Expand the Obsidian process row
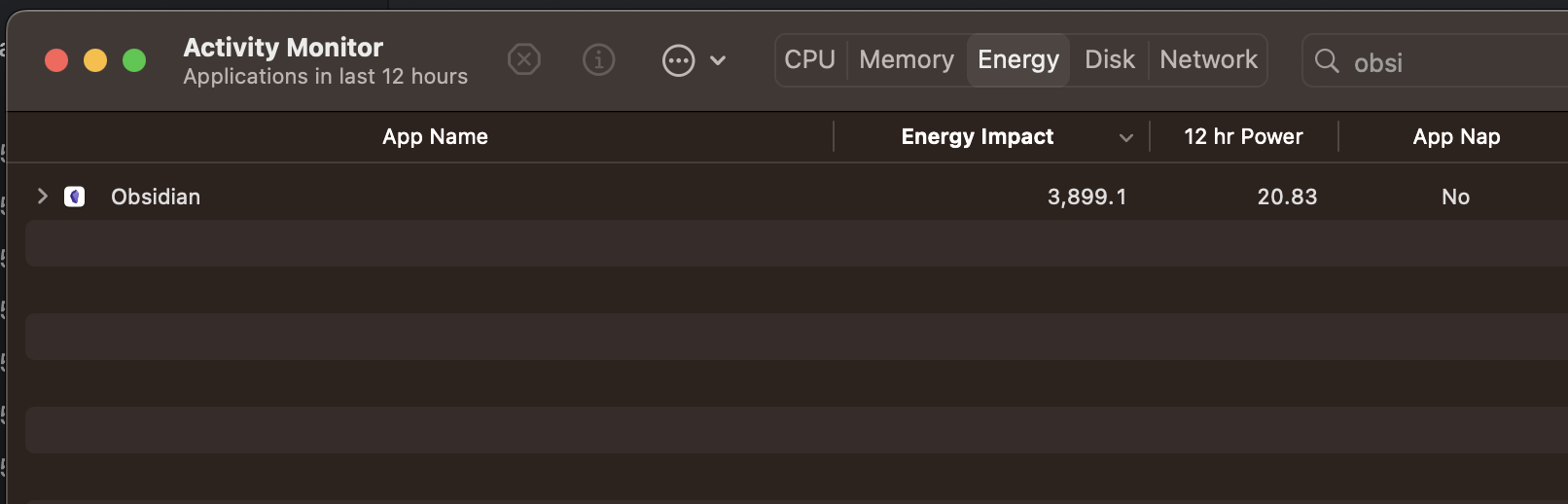Screen dimensions: 1568x504 click(42, 196)
